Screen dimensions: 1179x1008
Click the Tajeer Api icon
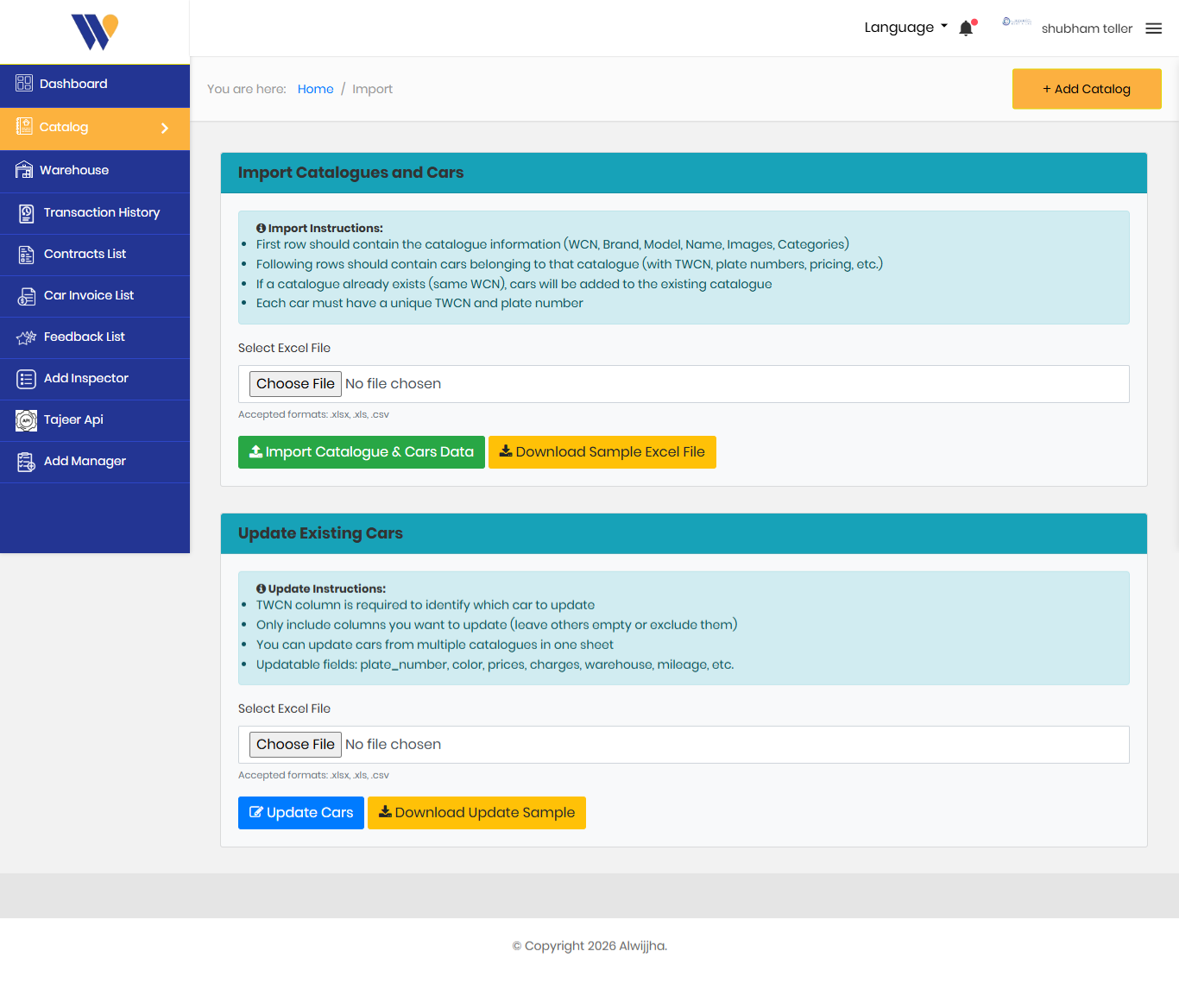pyautogui.click(x=27, y=420)
